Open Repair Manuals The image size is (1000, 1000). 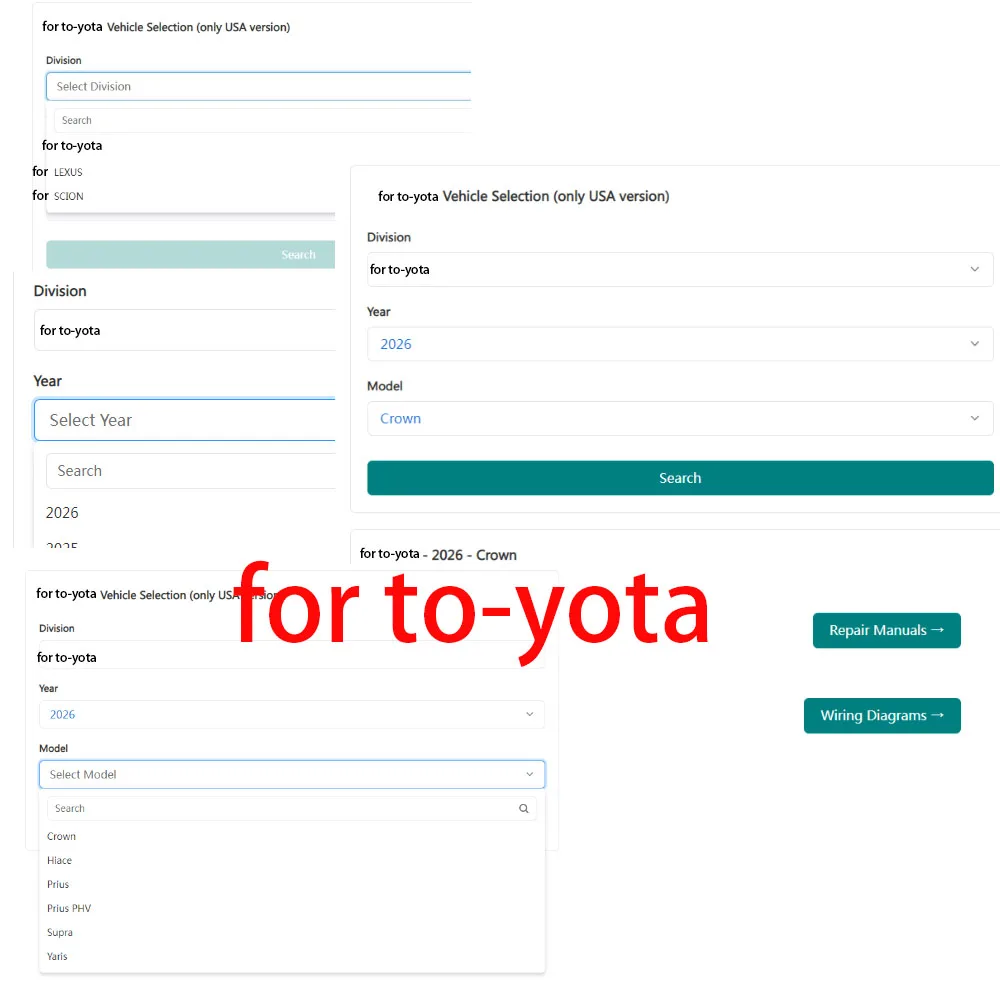tap(886, 631)
